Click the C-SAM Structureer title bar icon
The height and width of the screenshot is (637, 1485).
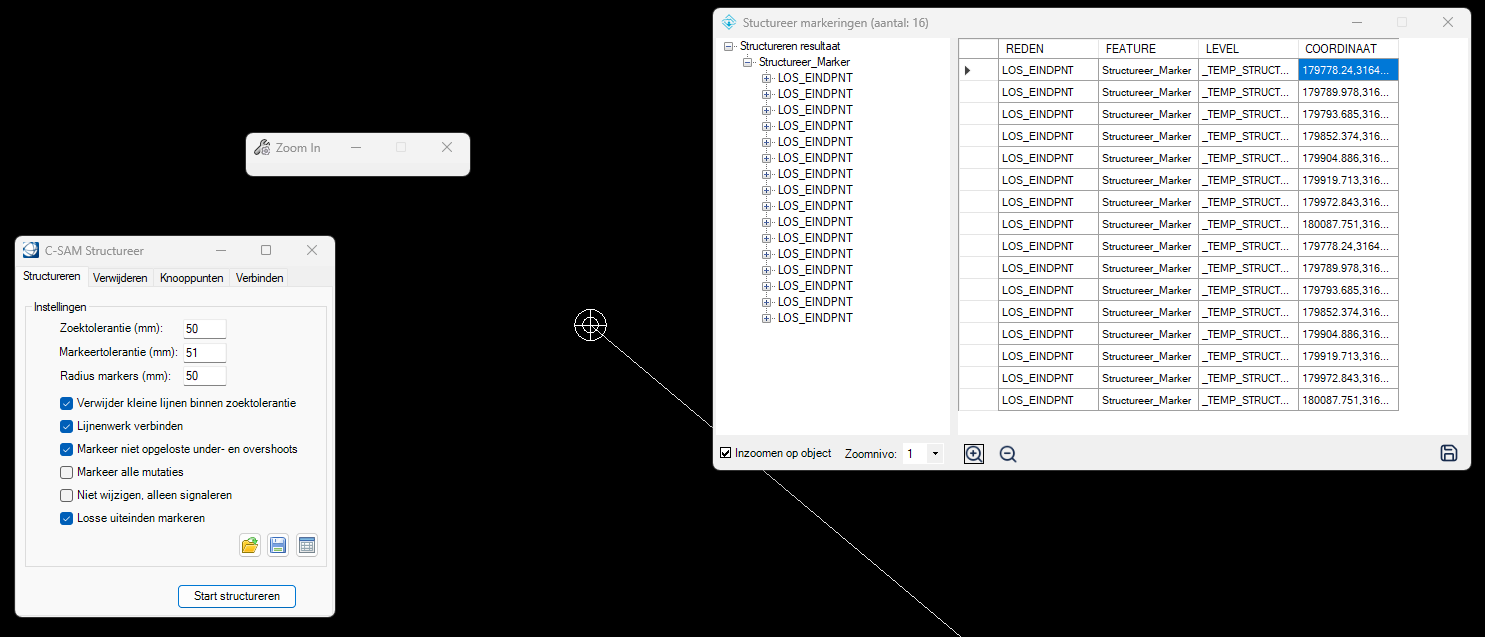pos(31,250)
